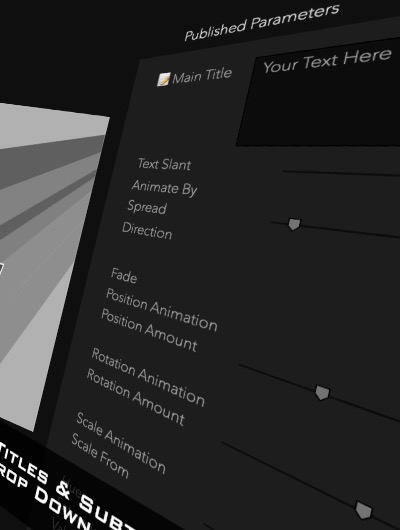Click the Position Animation label
This screenshot has height=530, width=400.
pyautogui.click(x=162, y=309)
